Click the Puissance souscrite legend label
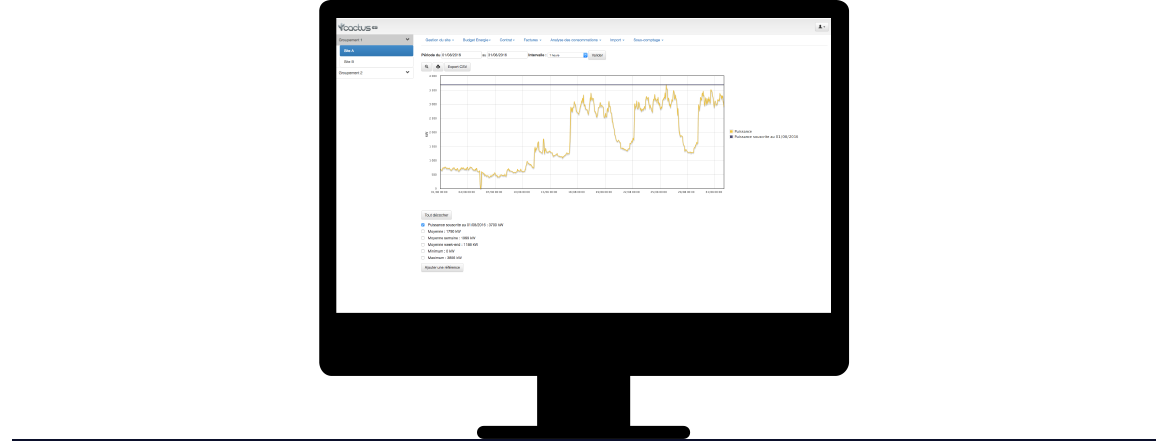The image size is (1170, 441). pos(766,137)
